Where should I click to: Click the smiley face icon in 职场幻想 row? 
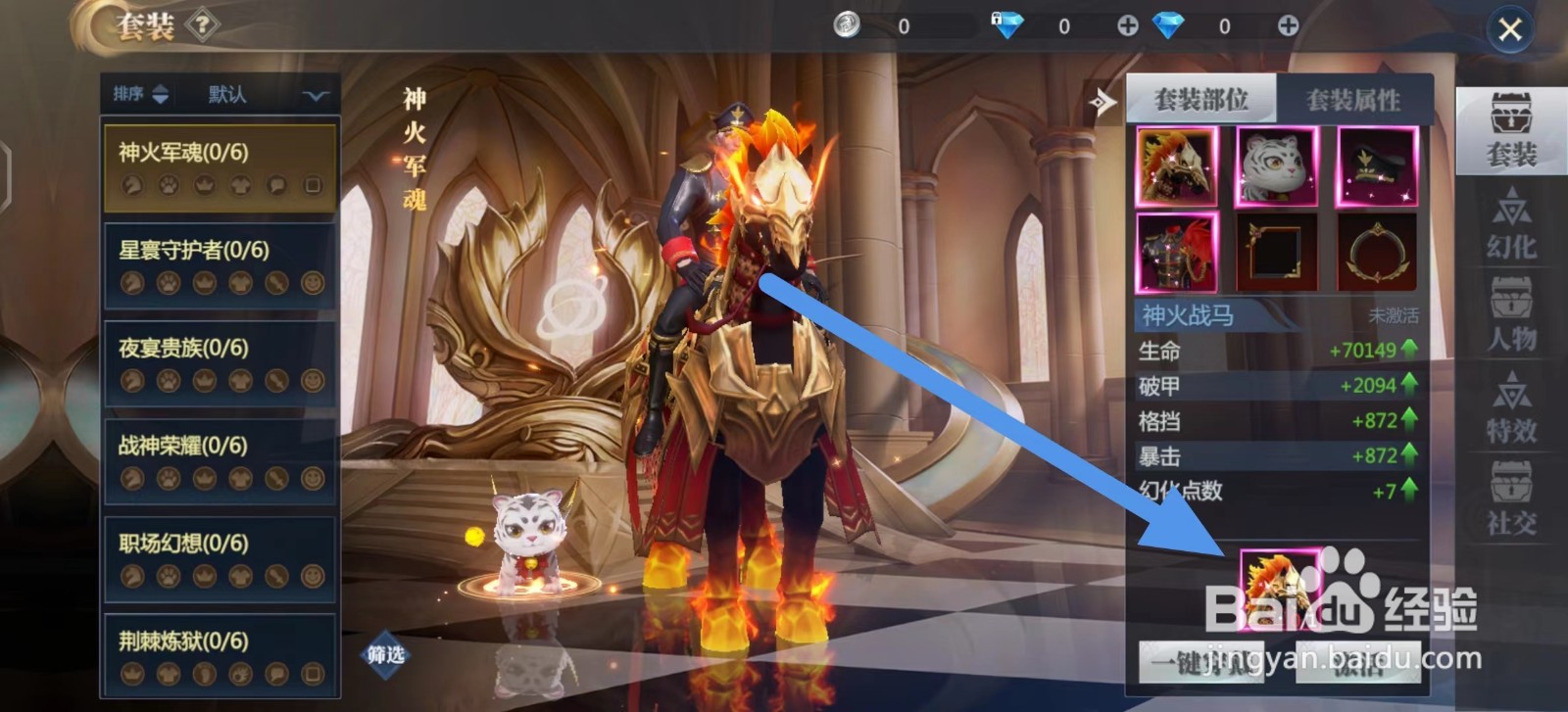[313, 577]
